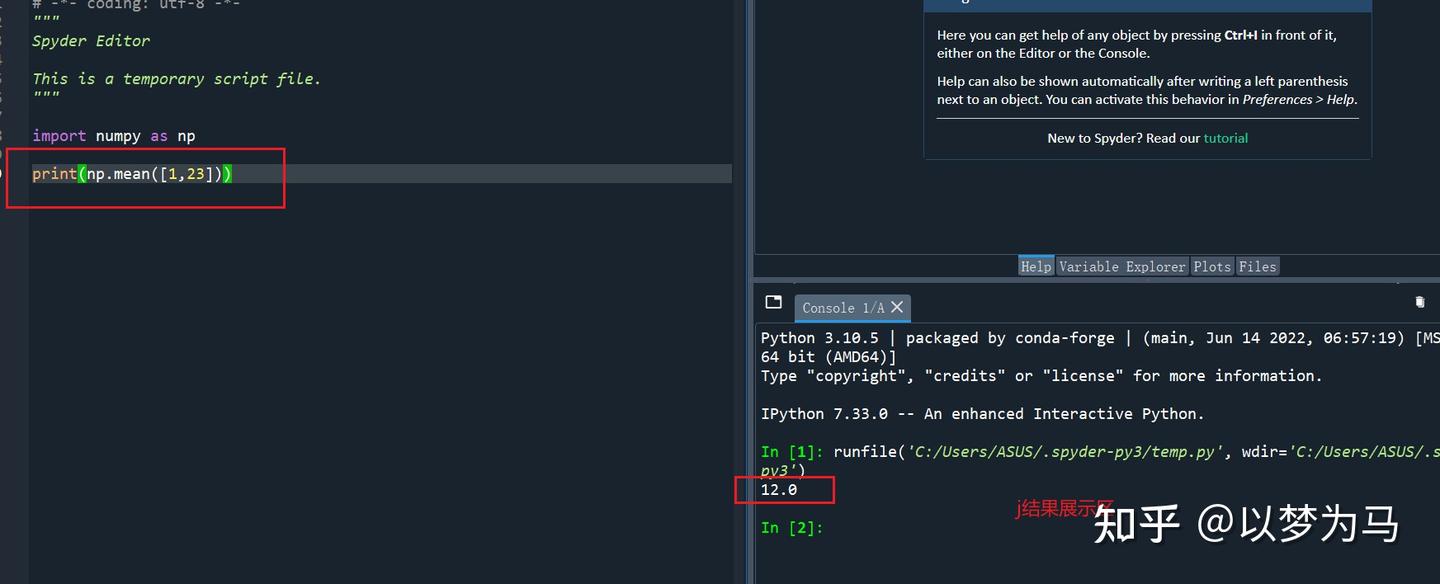Switch to the Help pane tab

tap(1036, 266)
